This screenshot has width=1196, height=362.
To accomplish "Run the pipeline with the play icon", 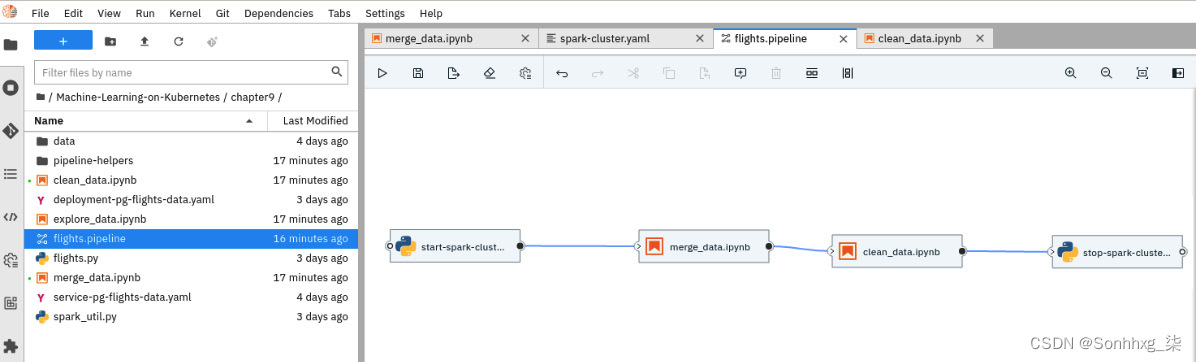I will tap(382, 73).
